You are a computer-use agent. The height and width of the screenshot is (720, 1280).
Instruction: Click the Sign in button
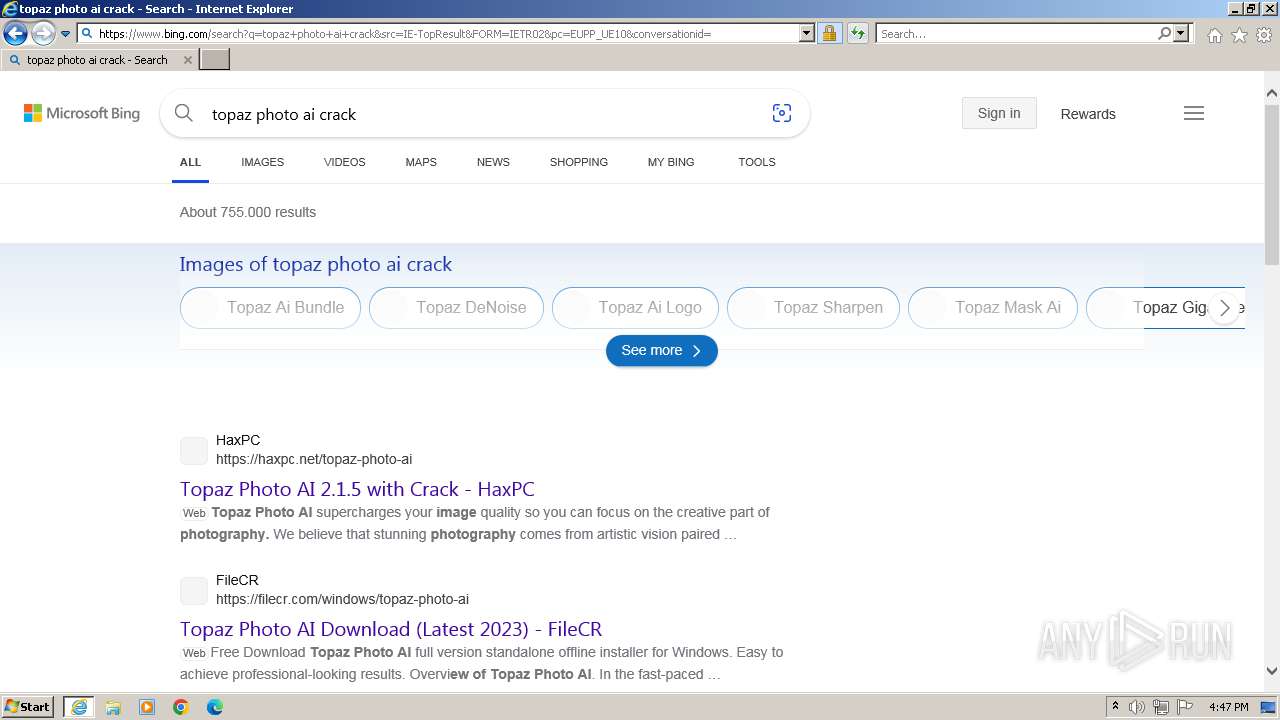pyautogui.click(x=999, y=114)
